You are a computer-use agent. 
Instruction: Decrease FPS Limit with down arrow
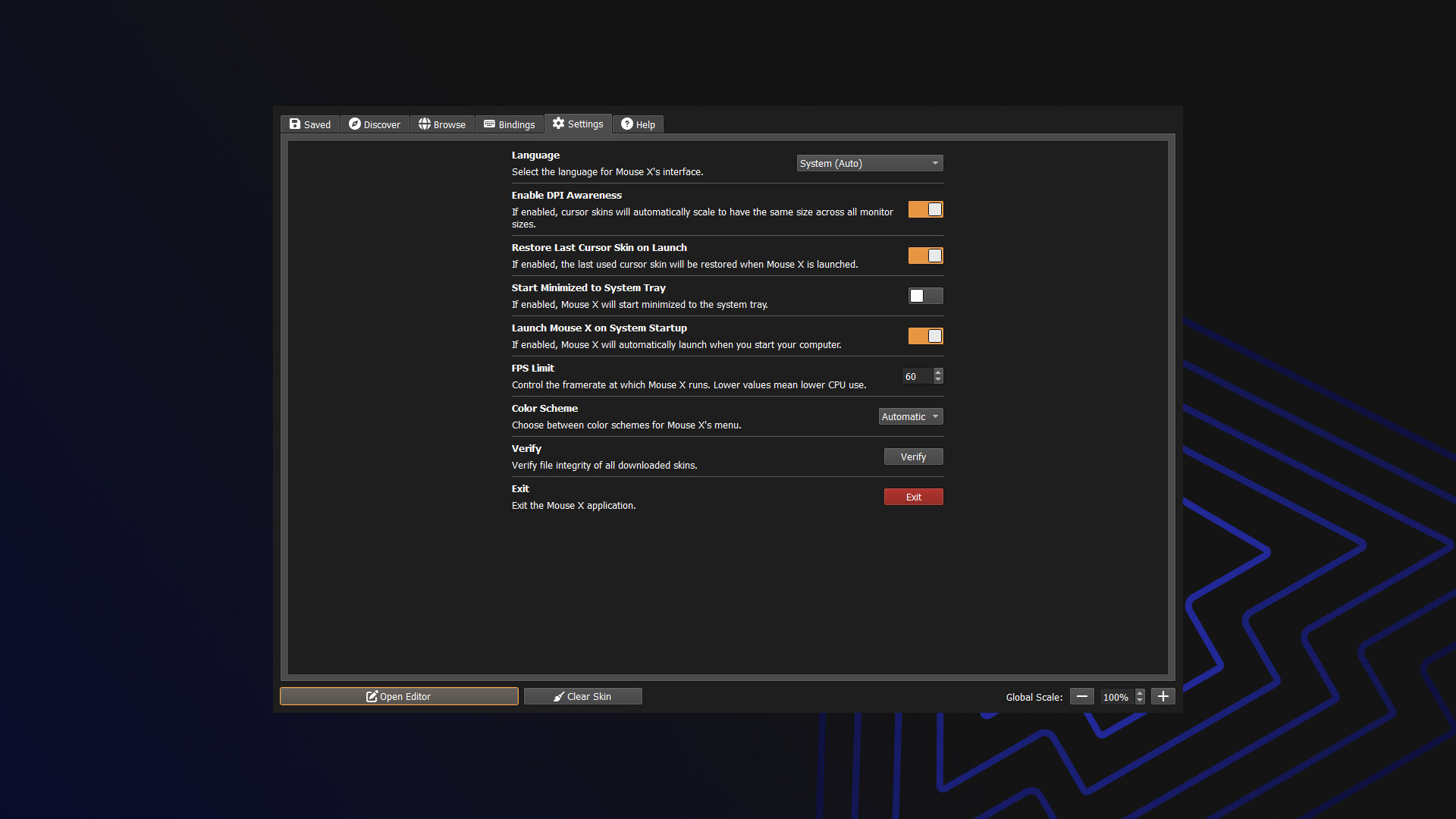pos(938,380)
